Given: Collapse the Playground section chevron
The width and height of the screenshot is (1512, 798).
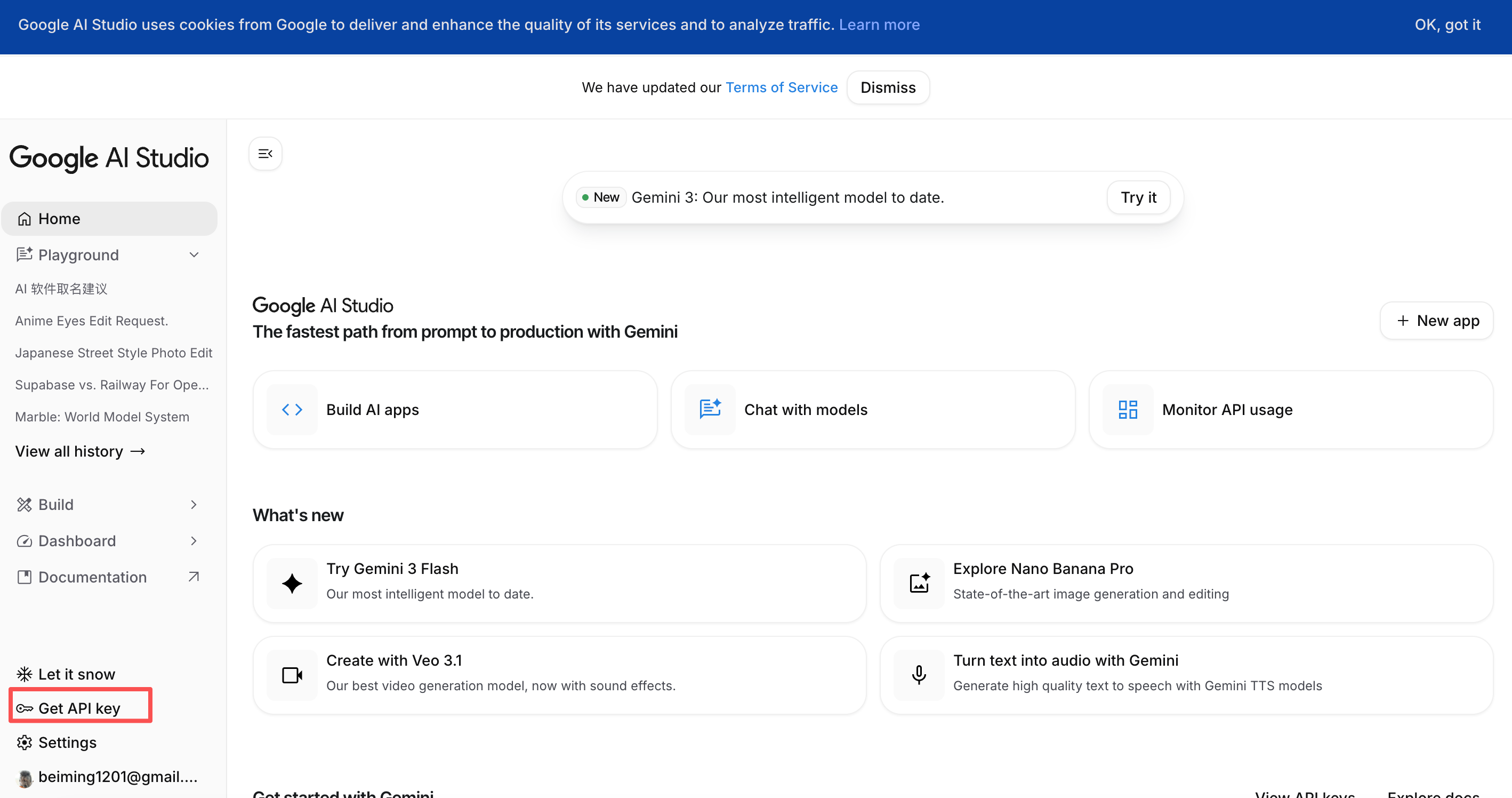Looking at the screenshot, I should [194, 255].
